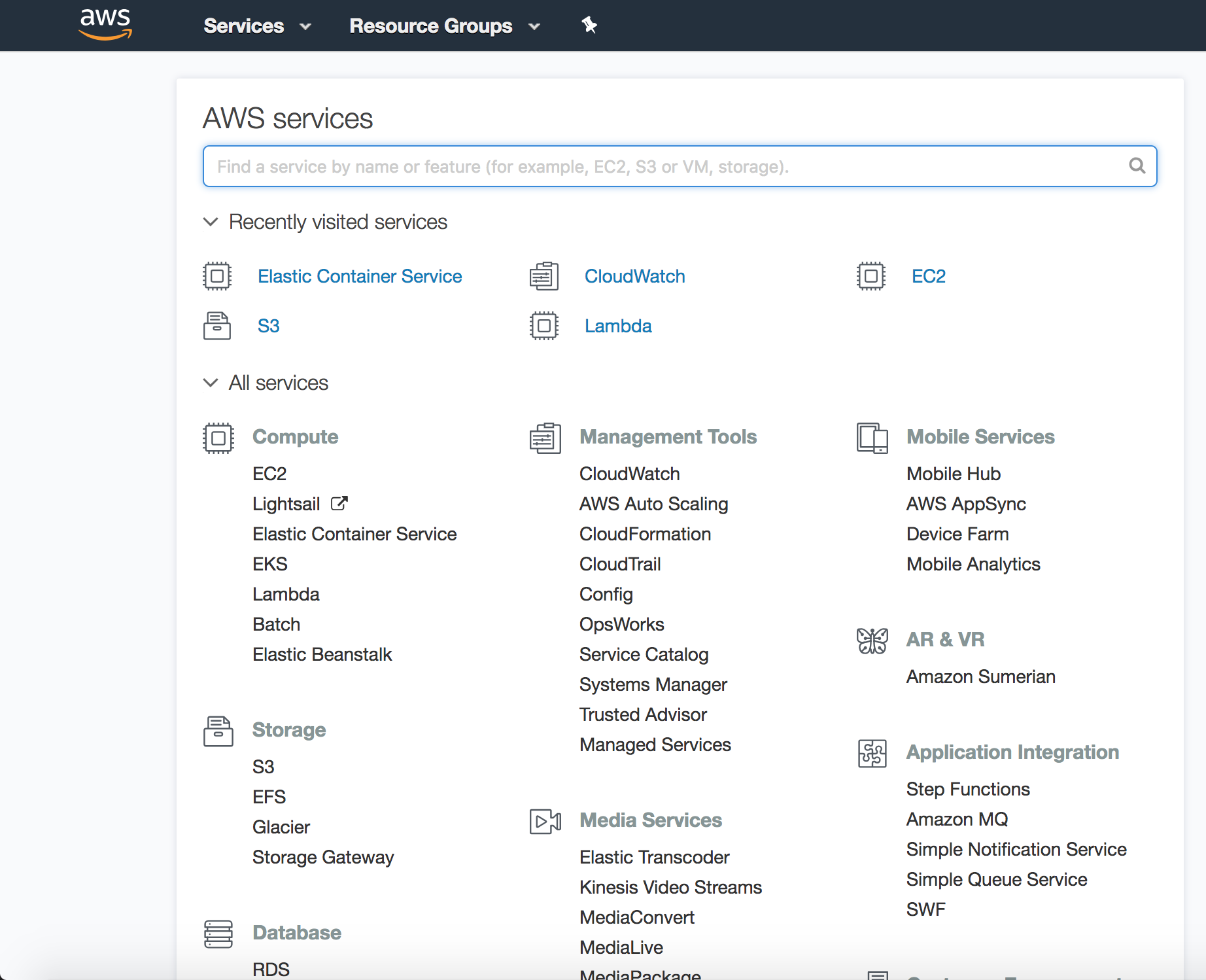Click the AWS logo in header
Screen dimensions: 1206x980
[105, 25]
